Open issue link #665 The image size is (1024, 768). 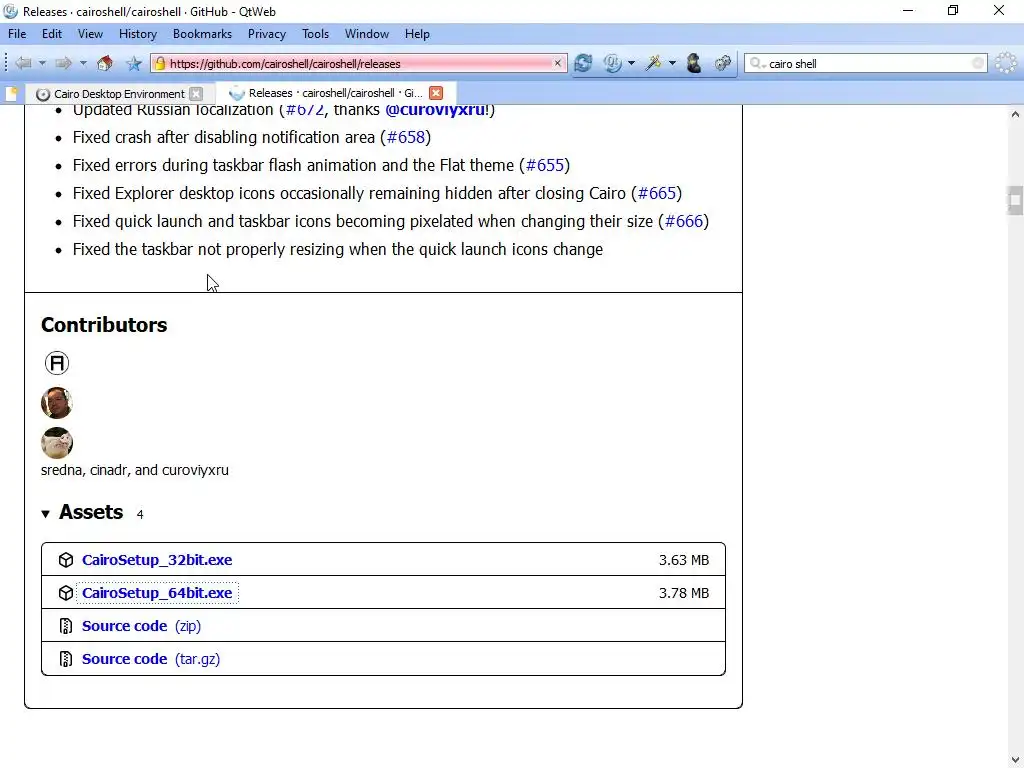point(656,193)
